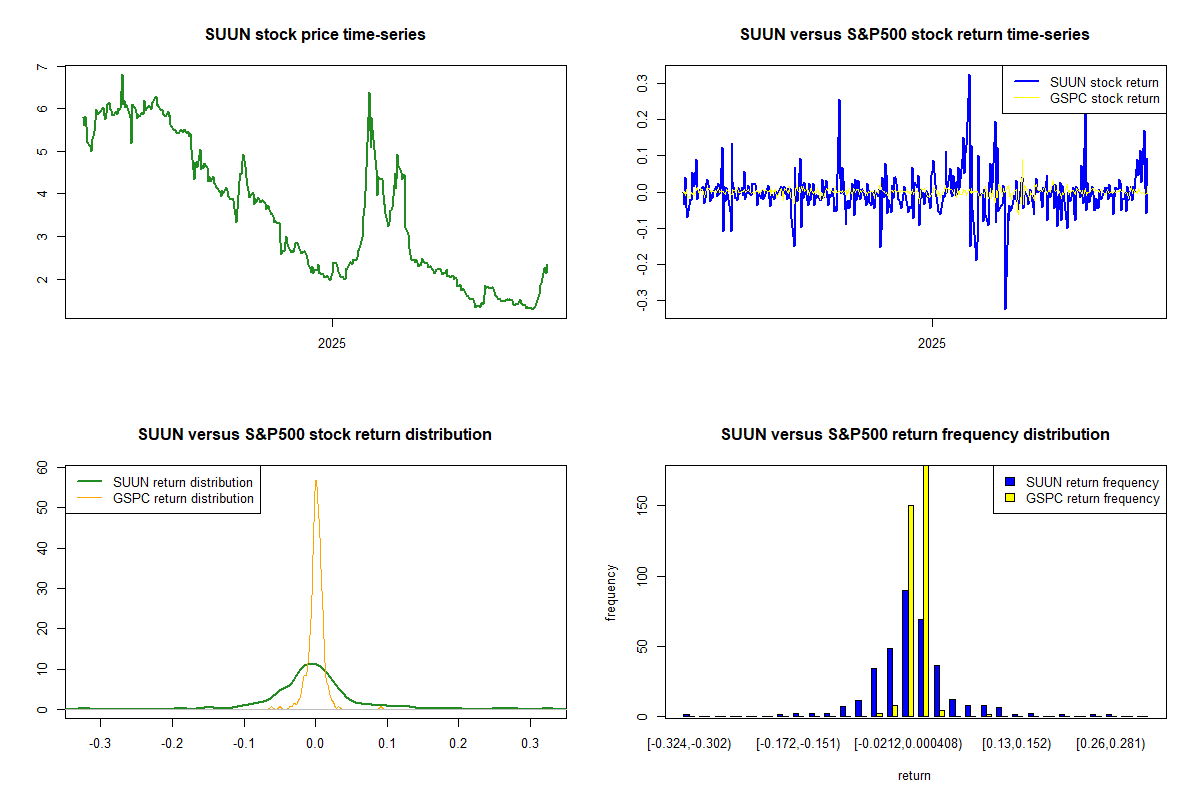Click the "[-0.0212,0.000408)" histogram bin label
This screenshot has height=800, width=1200.
[909, 744]
